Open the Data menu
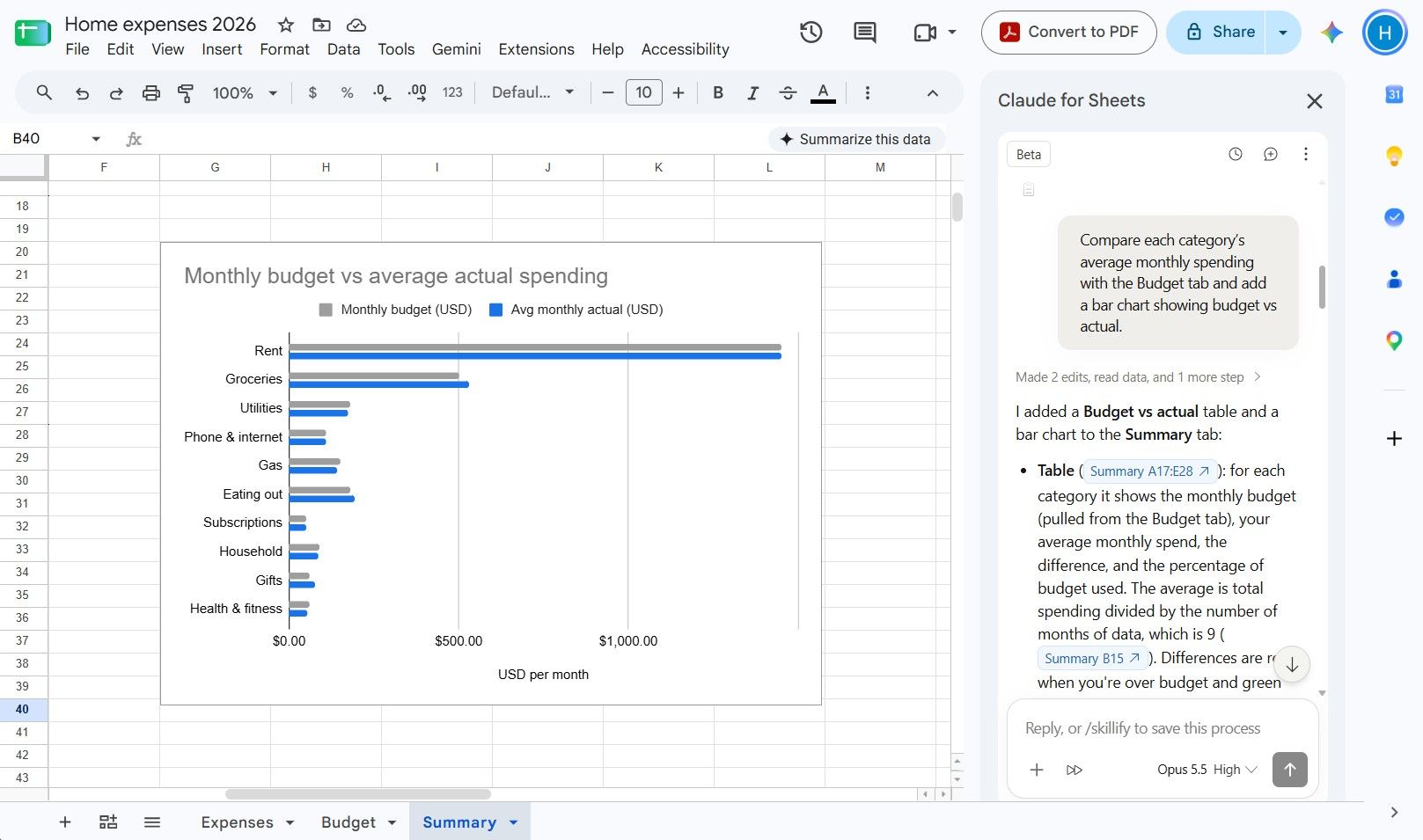 (343, 49)
